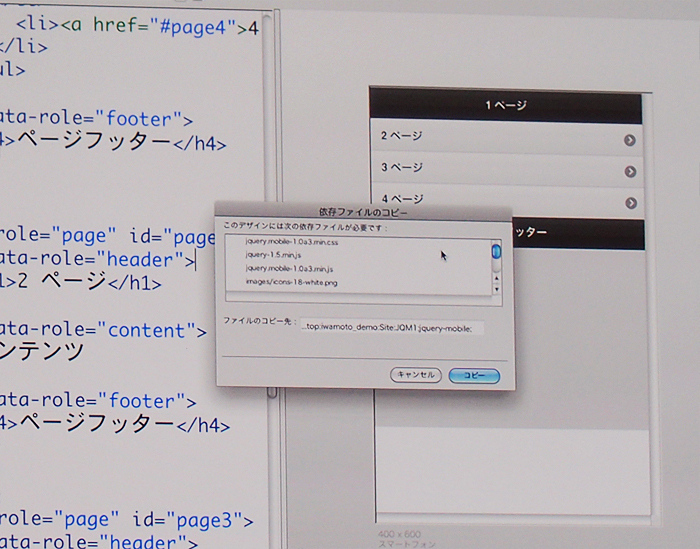The width and height of the screenshot is (700, 549).
Task: Select jquery-1.5.min.js in the dependency list
Action: pos(273,255)
